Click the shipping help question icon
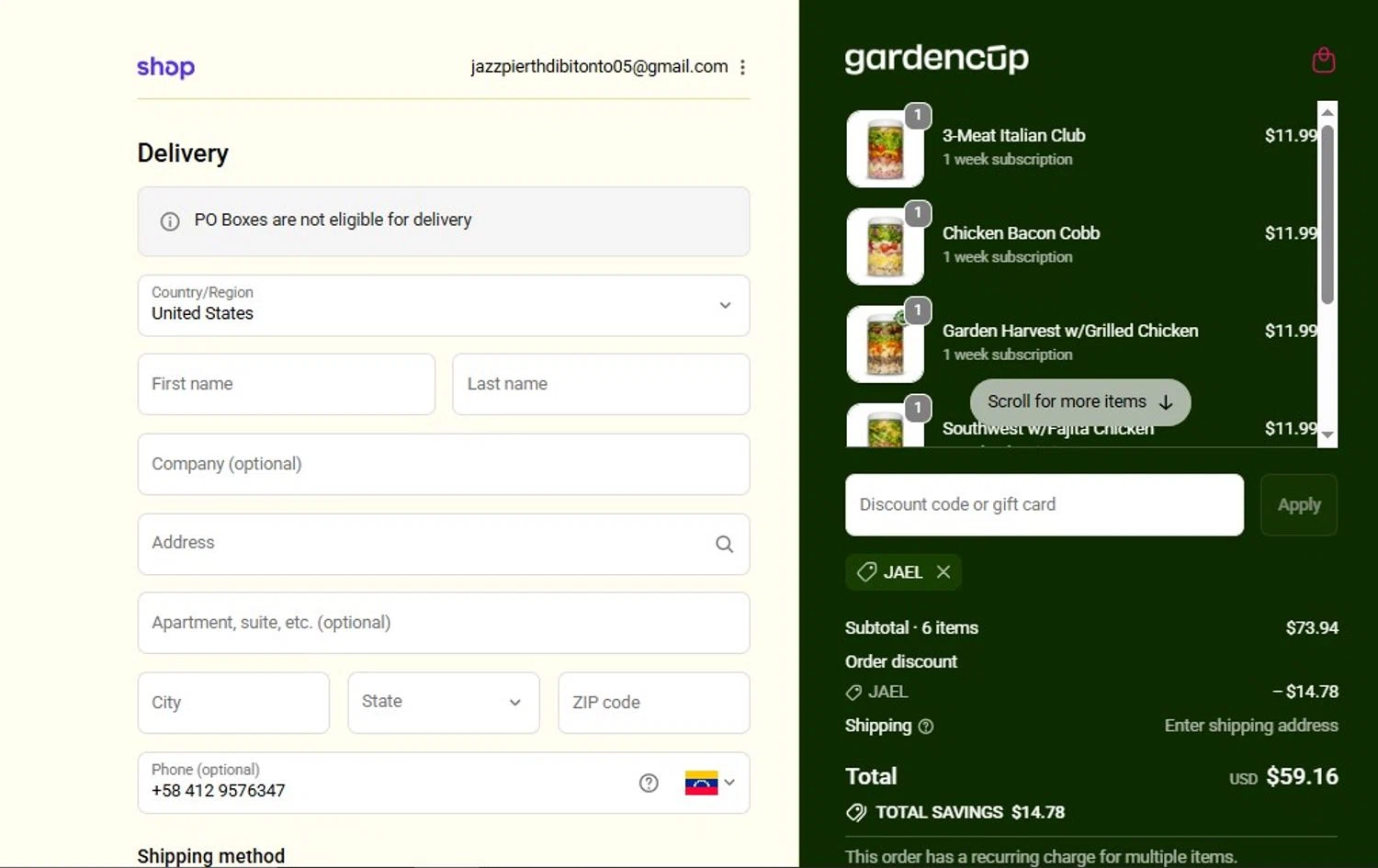The width and height of the screenshot is (1378, 868). point(926,727)
